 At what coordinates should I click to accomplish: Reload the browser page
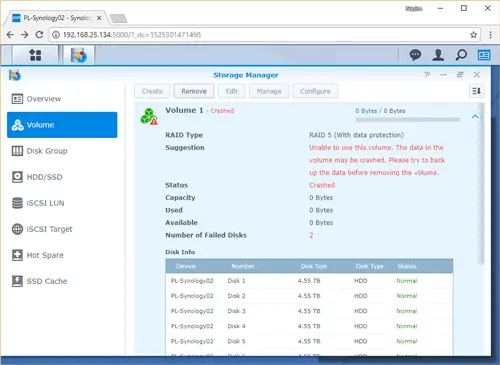(x=39, y=35)
